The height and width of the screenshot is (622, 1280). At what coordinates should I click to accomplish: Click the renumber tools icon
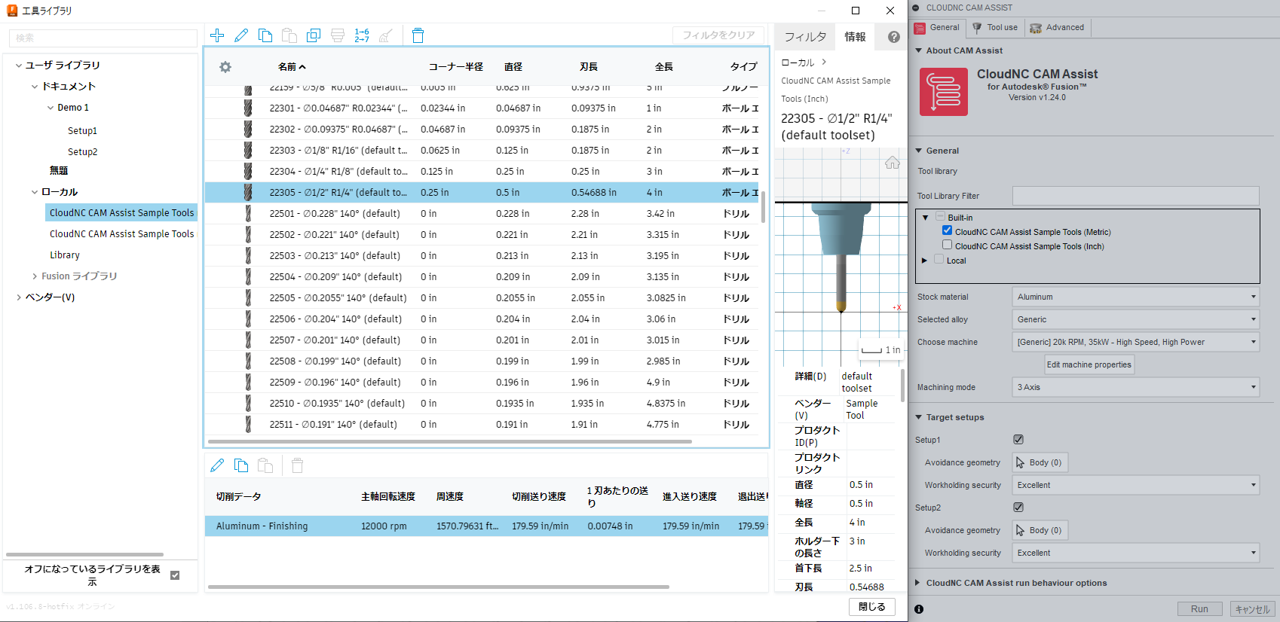[x=361, y=36]
